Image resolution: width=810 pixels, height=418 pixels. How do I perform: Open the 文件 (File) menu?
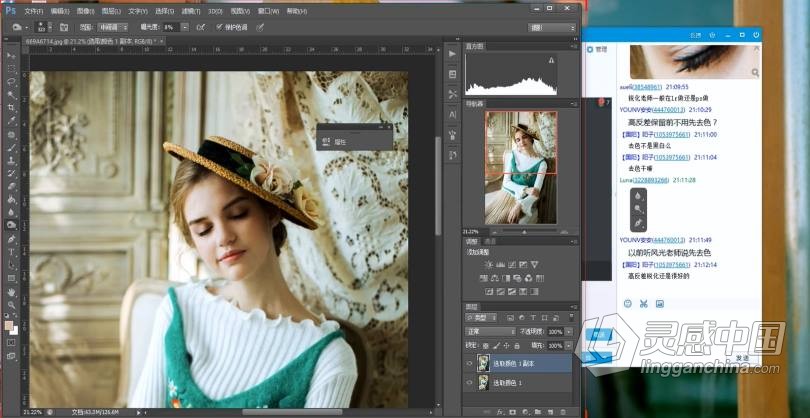click(x=34, y=11)
